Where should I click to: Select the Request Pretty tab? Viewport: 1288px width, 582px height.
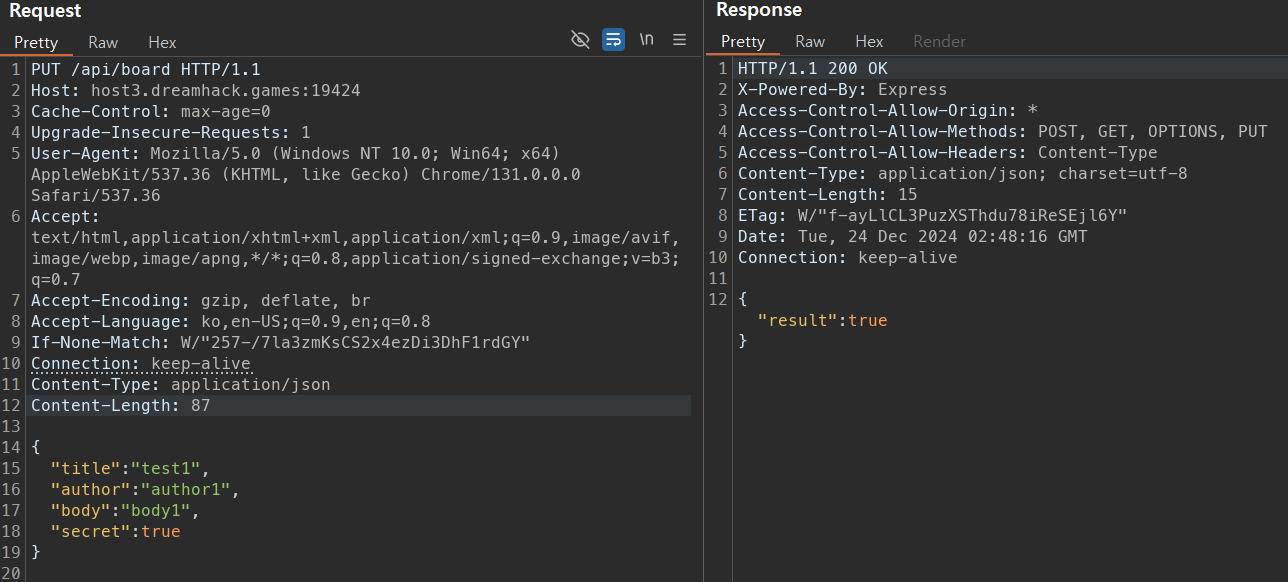coord(36,42)
